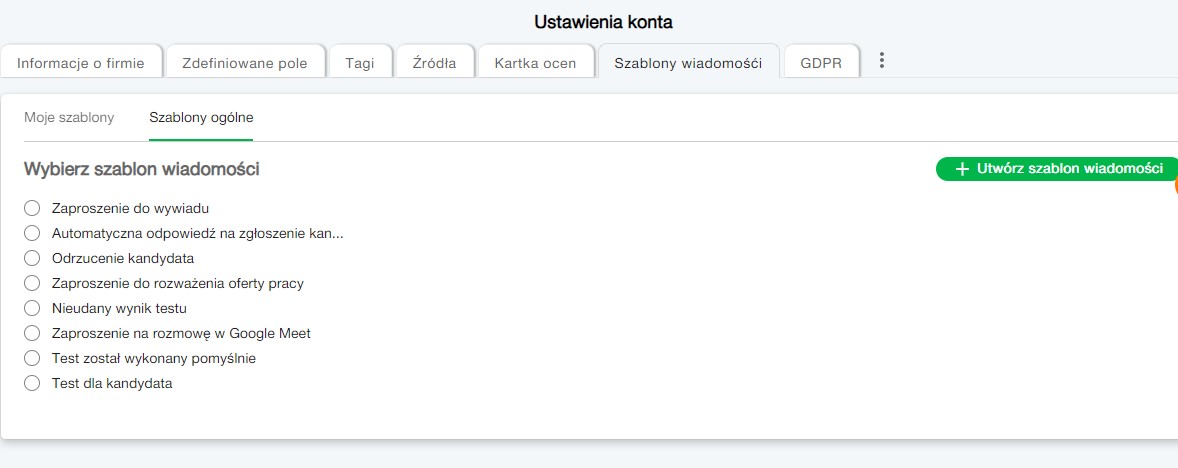Select Zaproszenie do rozważenia oferty pracy radio
This screenshot has width=1178, height=468.
click(32, 283)
